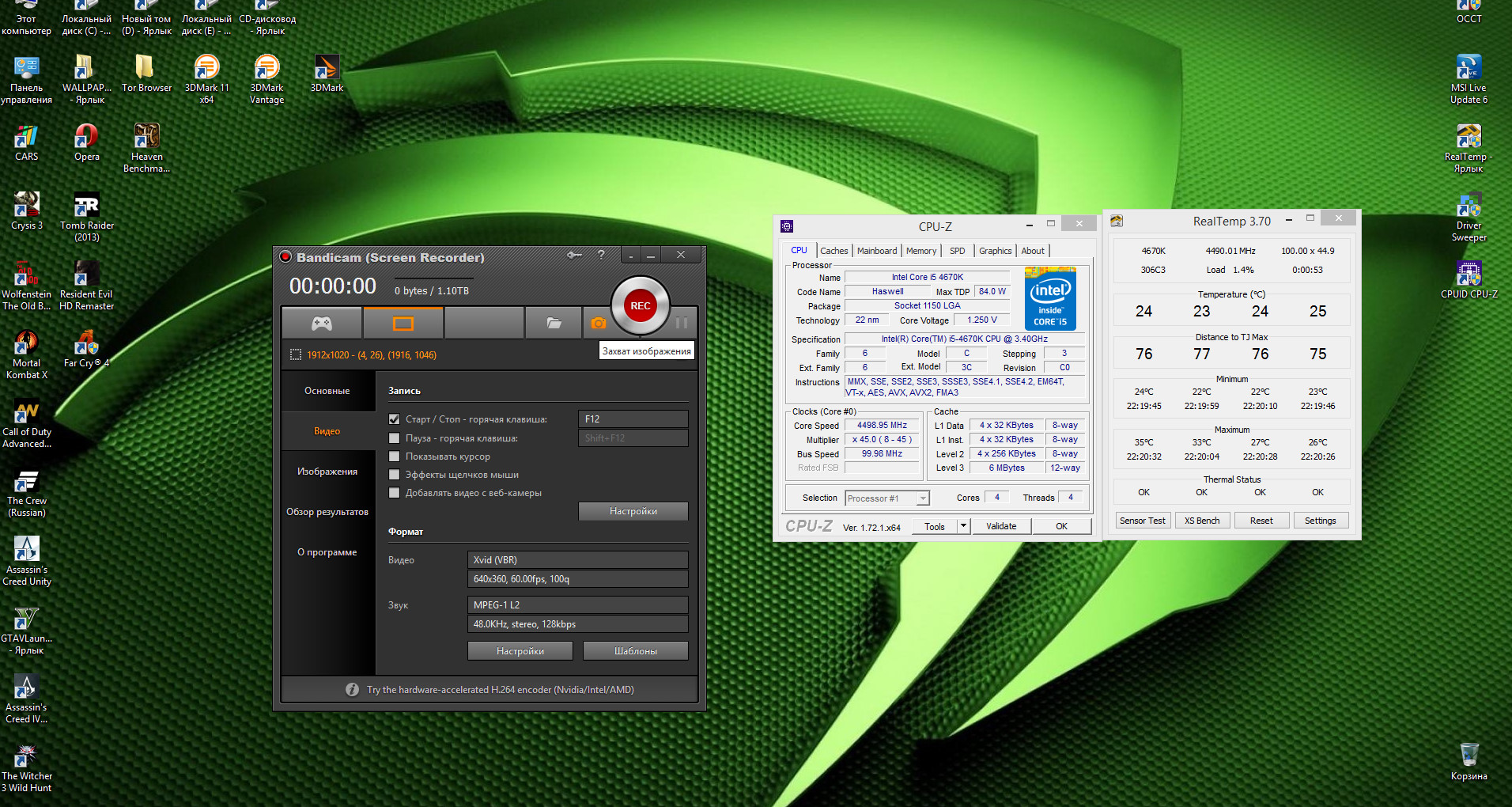Open the Memory tab in CPU-Z
The height and width of the screenshot is (807, 1512).
(921, 251)
